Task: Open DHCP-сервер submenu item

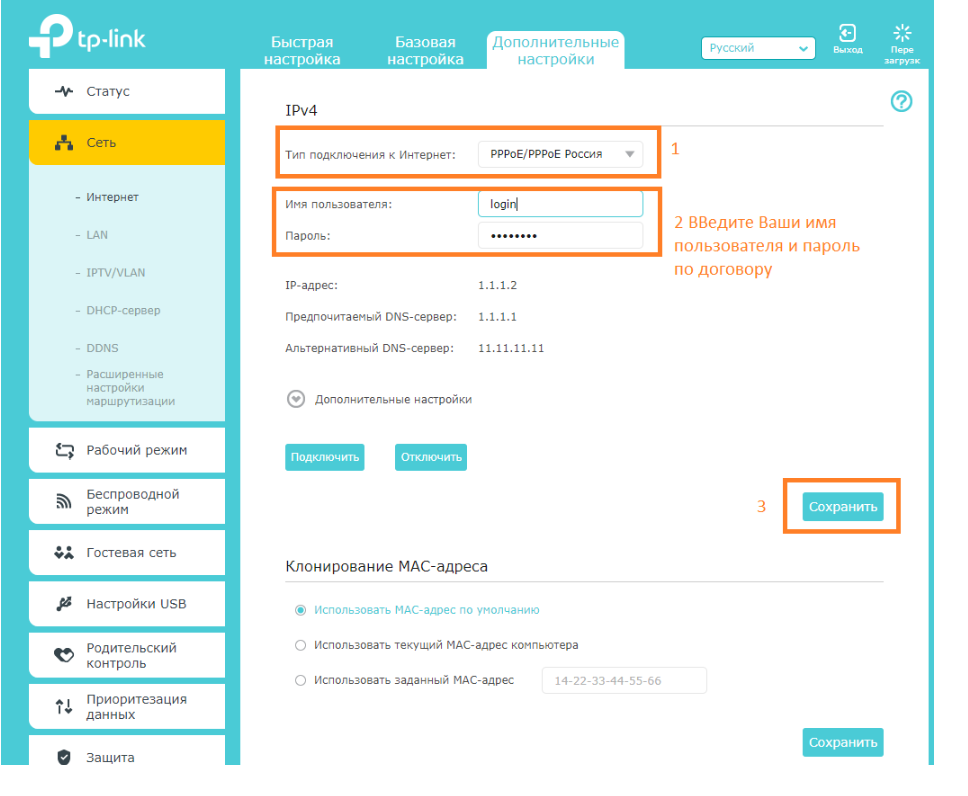Action: tap(123, 310)
